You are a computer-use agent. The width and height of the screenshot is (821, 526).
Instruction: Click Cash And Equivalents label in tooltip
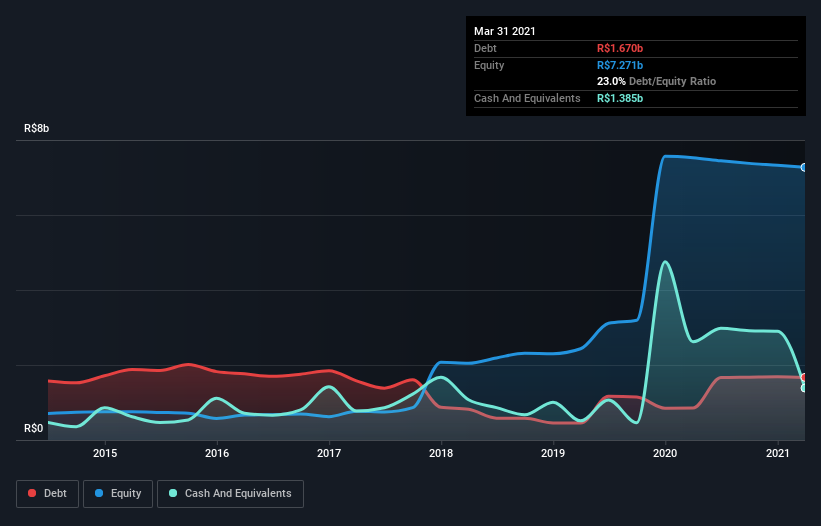(x=527, y=98)
